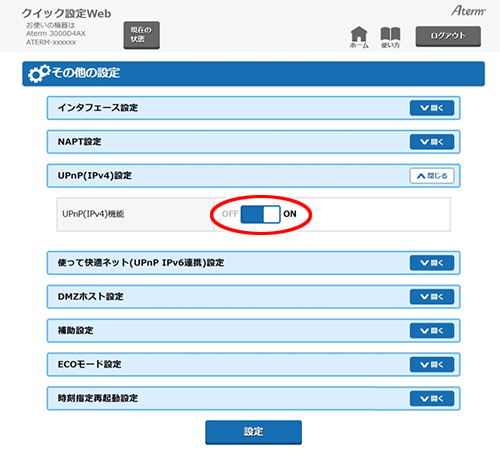Click the OFF label beside the switch
500x457 pixels.
[x=230, y=214]
